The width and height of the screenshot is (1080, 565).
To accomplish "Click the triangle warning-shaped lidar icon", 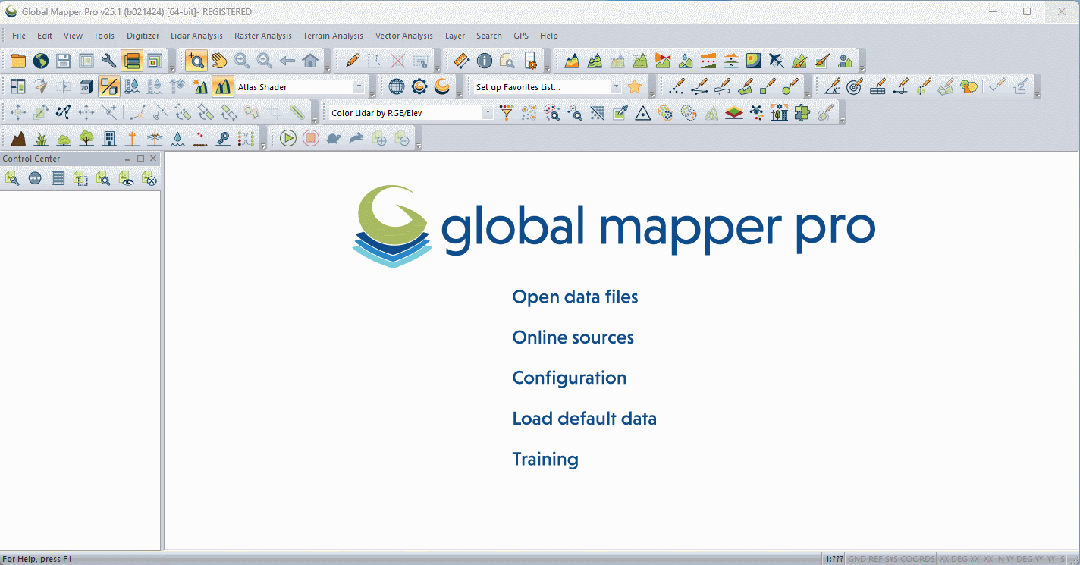I will (643, 113).
